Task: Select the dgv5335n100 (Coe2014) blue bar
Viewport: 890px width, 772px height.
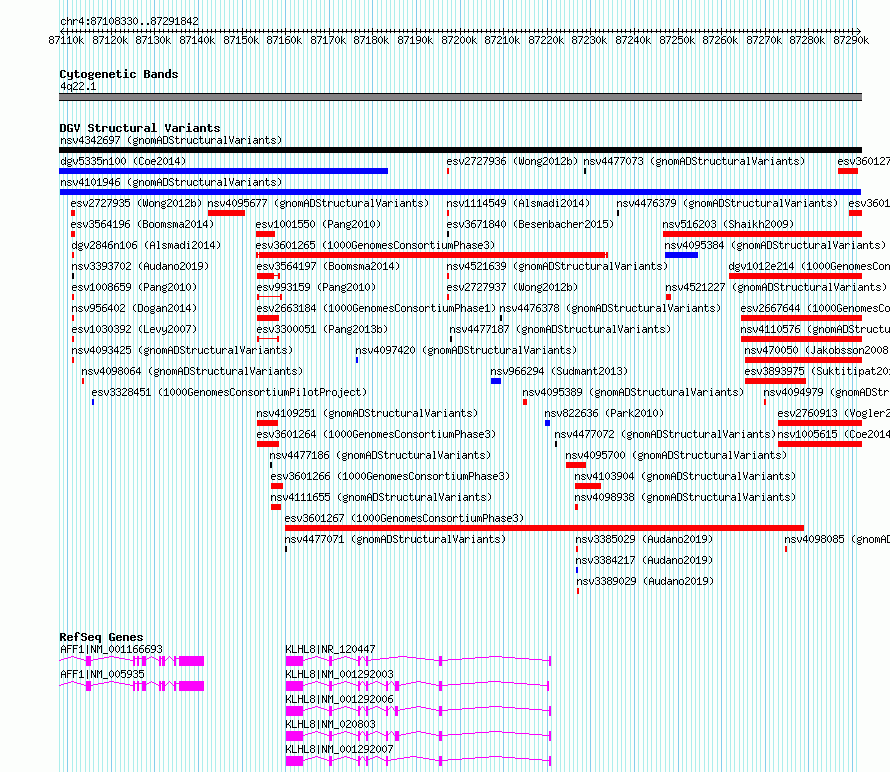Action: click(x=224, y=171)
